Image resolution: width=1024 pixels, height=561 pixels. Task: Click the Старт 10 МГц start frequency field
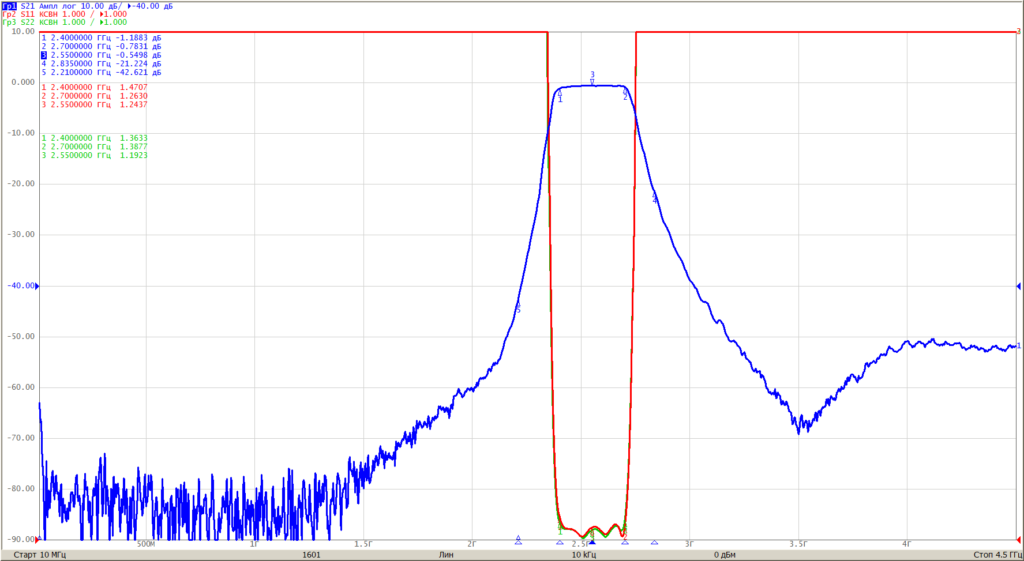39,554
